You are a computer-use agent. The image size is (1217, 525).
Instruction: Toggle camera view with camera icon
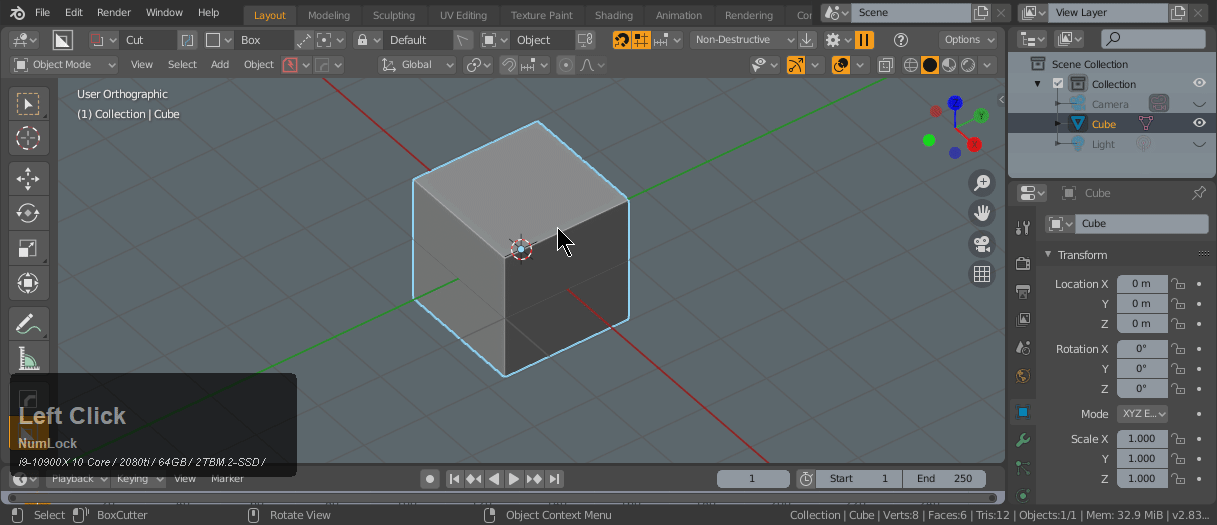[982, 243]
